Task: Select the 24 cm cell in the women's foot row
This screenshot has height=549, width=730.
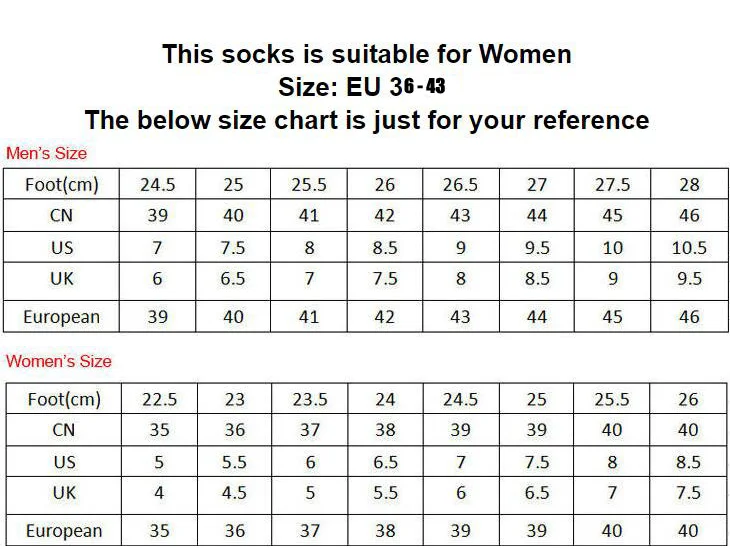Action: click(385, 399)
